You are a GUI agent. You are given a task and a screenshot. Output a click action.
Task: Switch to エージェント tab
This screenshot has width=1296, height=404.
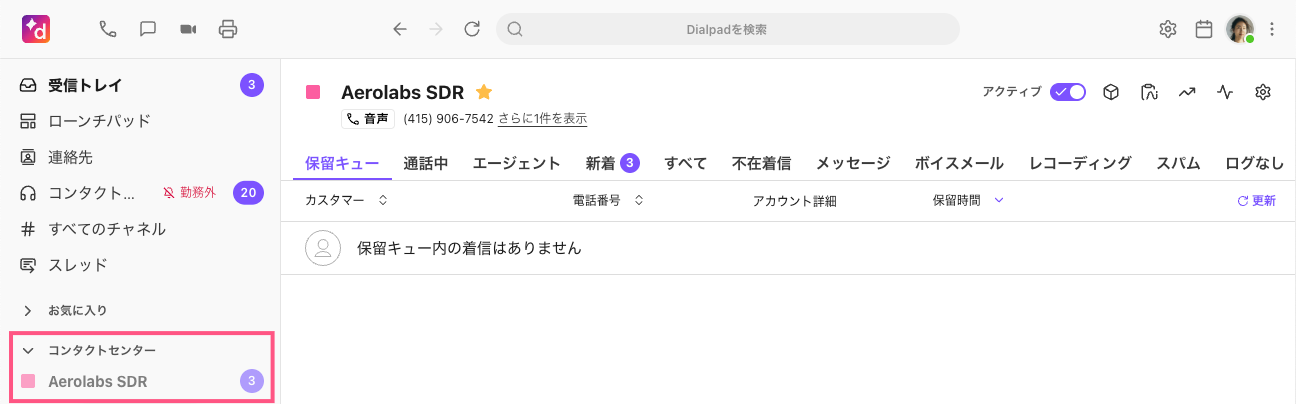coord(516,163)
